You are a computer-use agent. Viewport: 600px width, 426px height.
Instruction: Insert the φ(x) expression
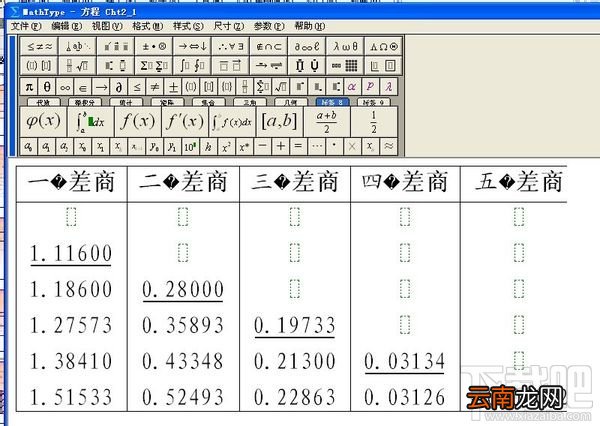(x=43, y=122)
